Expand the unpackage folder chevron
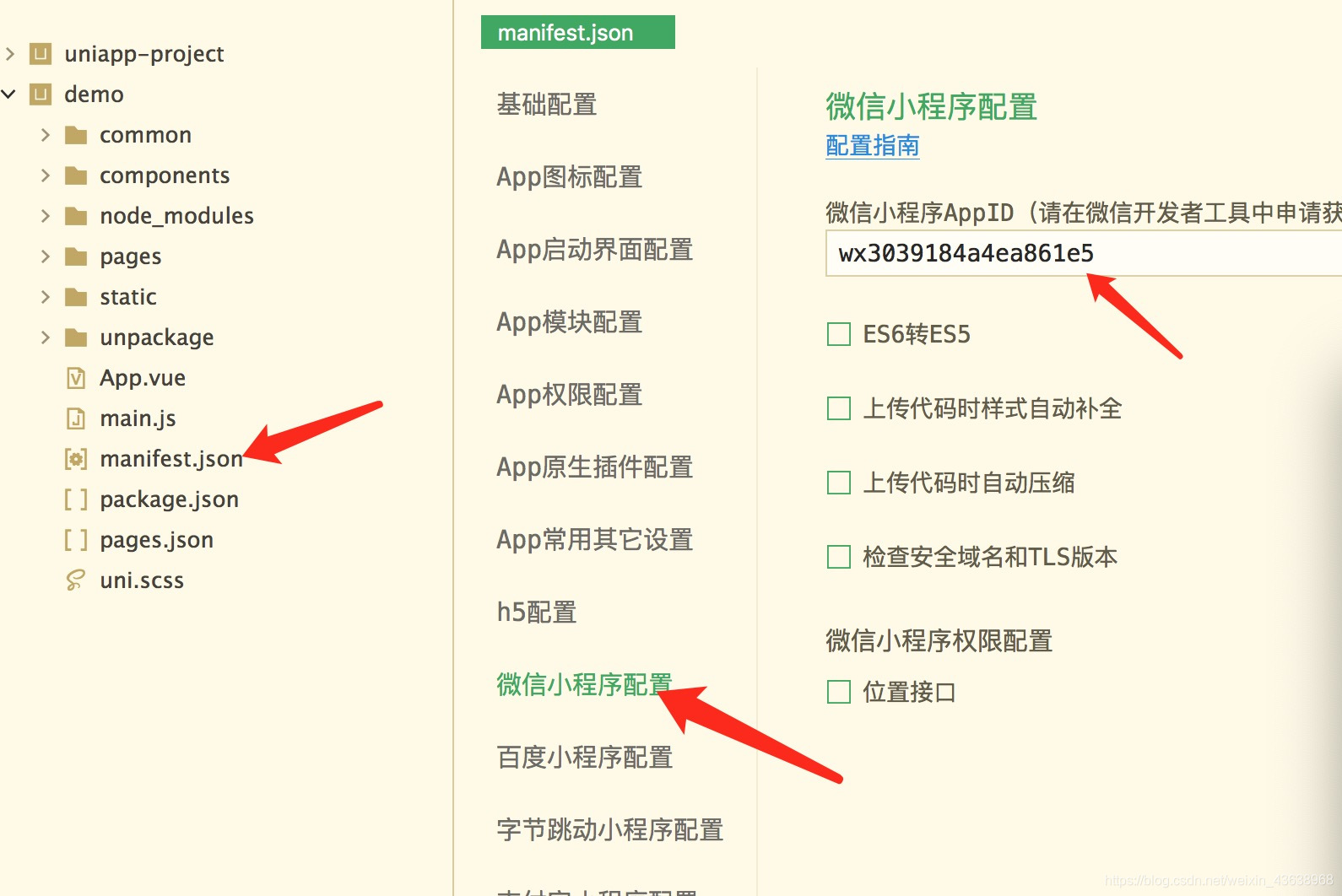 pos(46,337)
